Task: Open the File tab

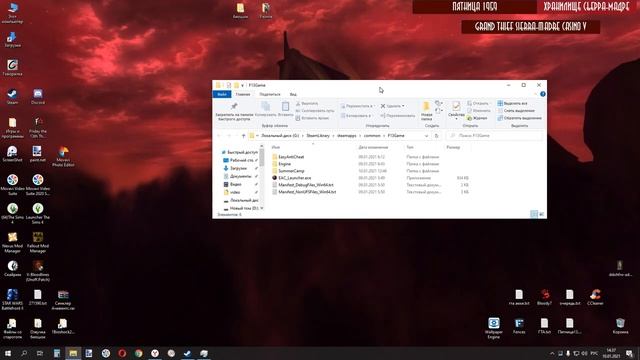Action: [222, 94]
